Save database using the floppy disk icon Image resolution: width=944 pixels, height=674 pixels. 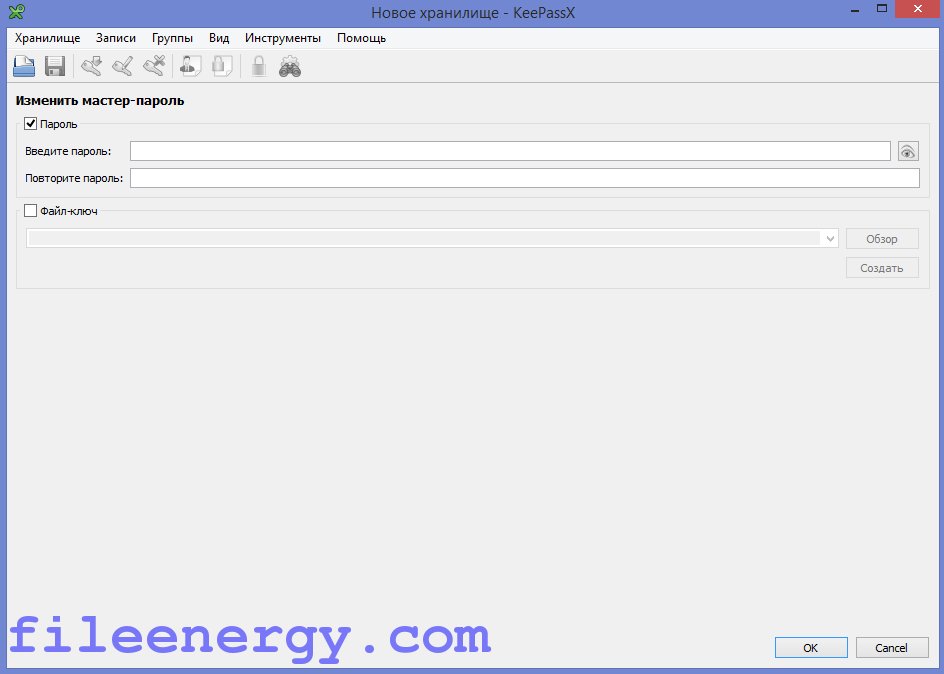click(x=55, y=66)
